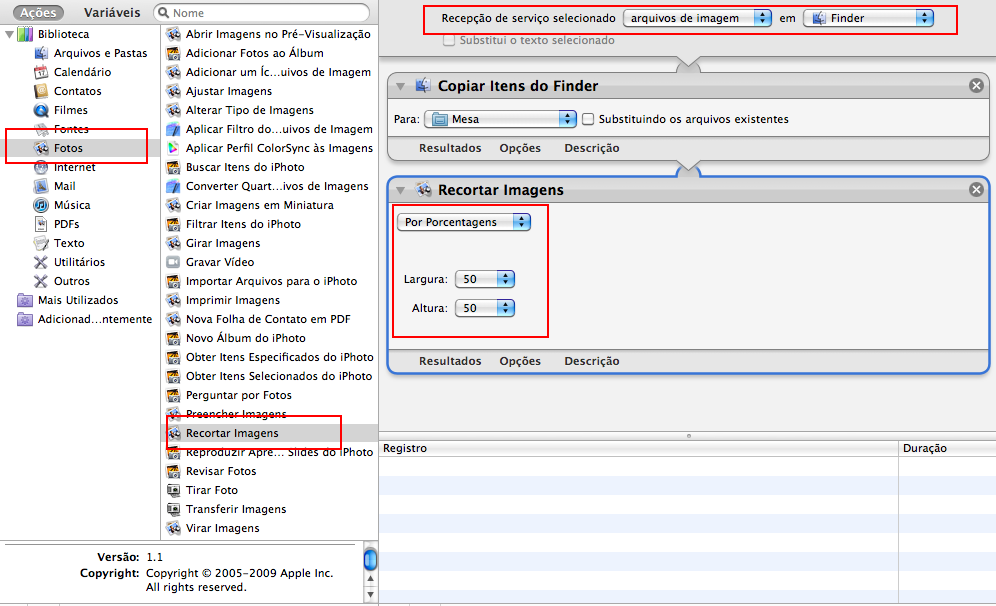The width and height of the screenshot is (996, 606).
Task: Select the Mail category icon
Action: (41, 186)
